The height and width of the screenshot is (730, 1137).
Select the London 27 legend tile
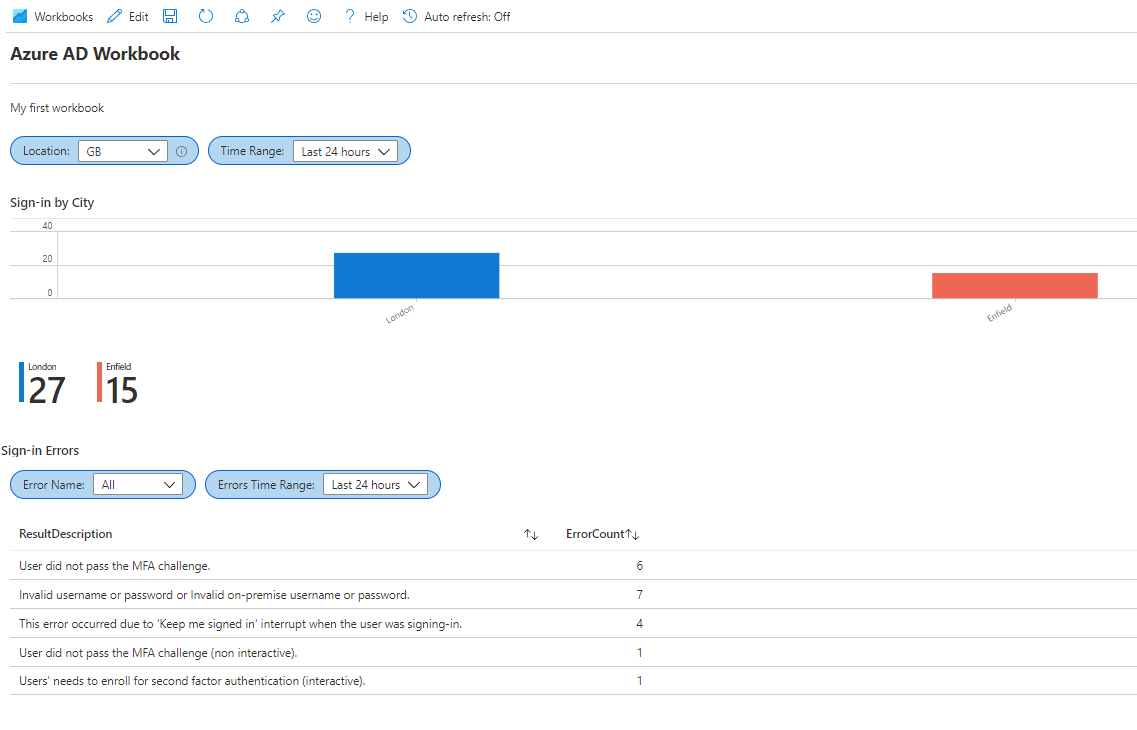pos(45,384)
